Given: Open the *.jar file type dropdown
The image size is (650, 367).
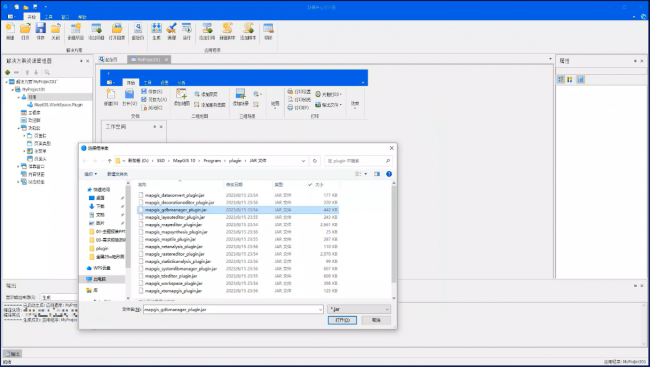Looking at the screenshot, I should [x=359, y=309].
